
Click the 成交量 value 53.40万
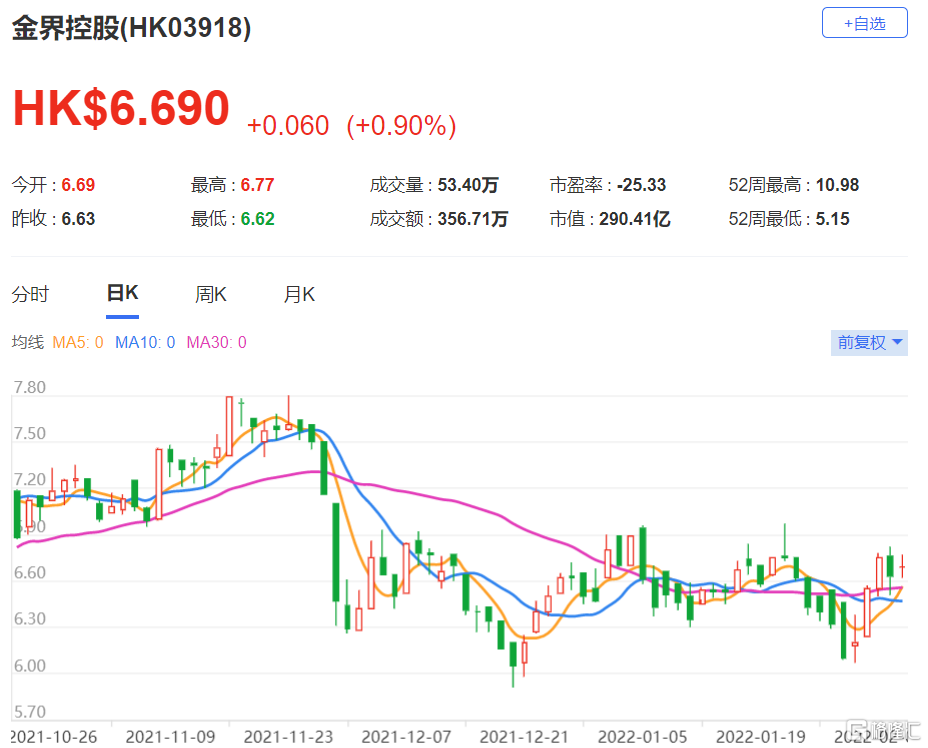coord(468,185)
